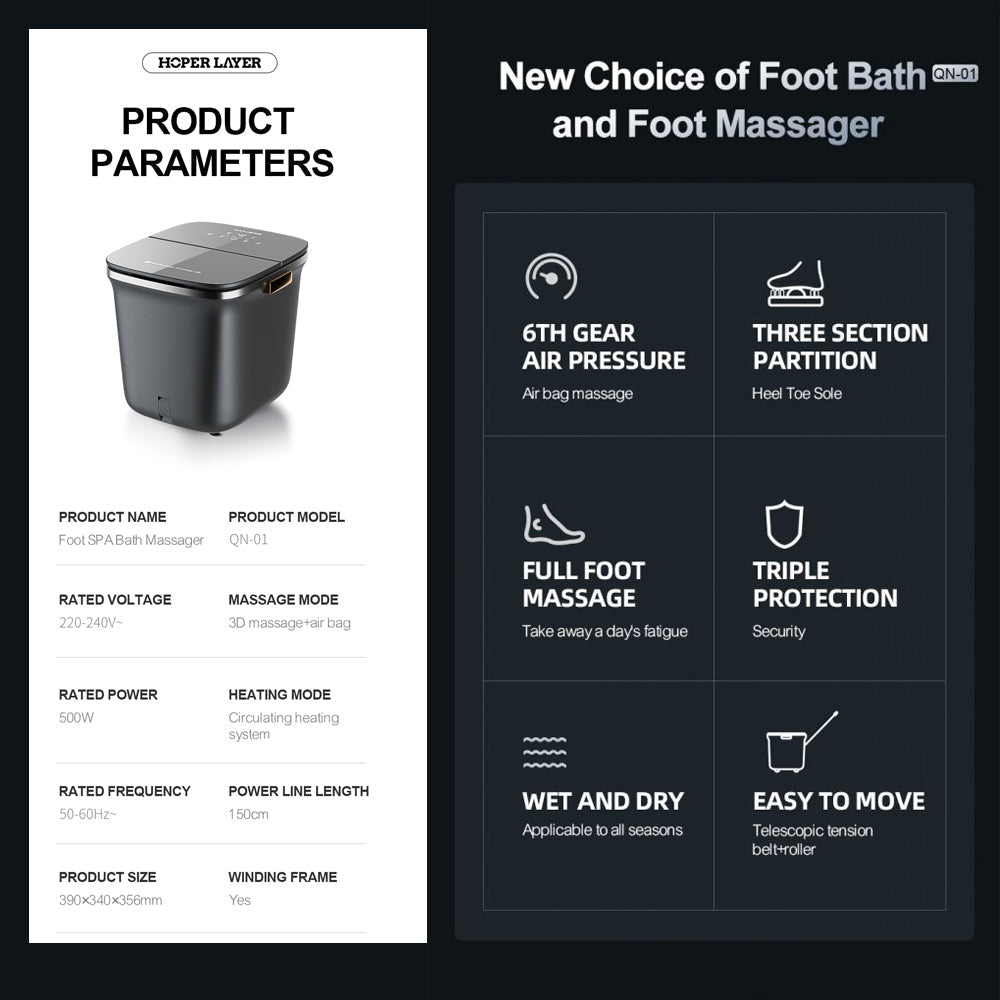Click the Easy to Move title
1000x1000 pixels.
click(839, 801)
